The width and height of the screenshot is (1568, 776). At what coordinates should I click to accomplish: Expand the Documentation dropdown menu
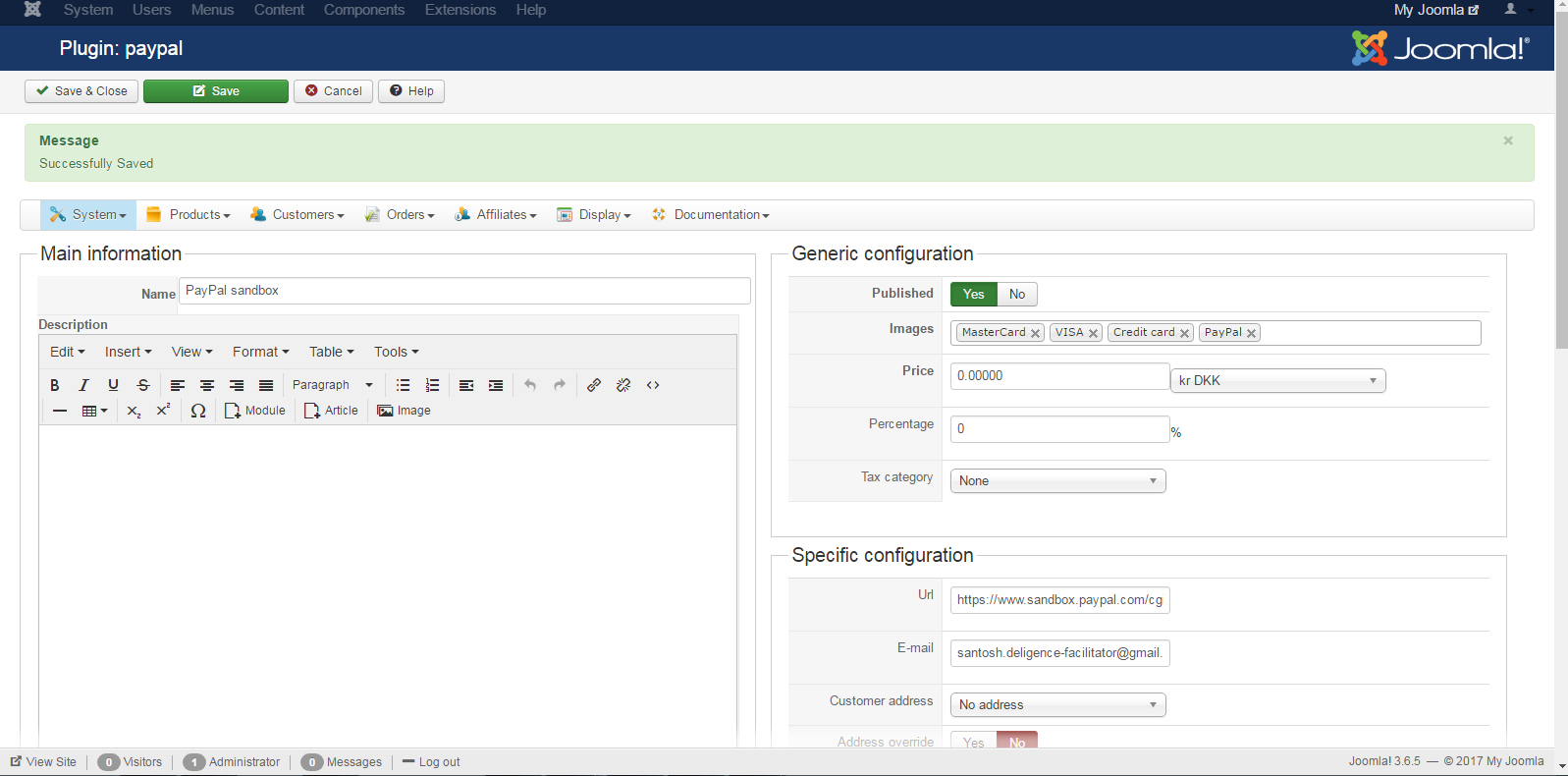click(x=711, y=215)
